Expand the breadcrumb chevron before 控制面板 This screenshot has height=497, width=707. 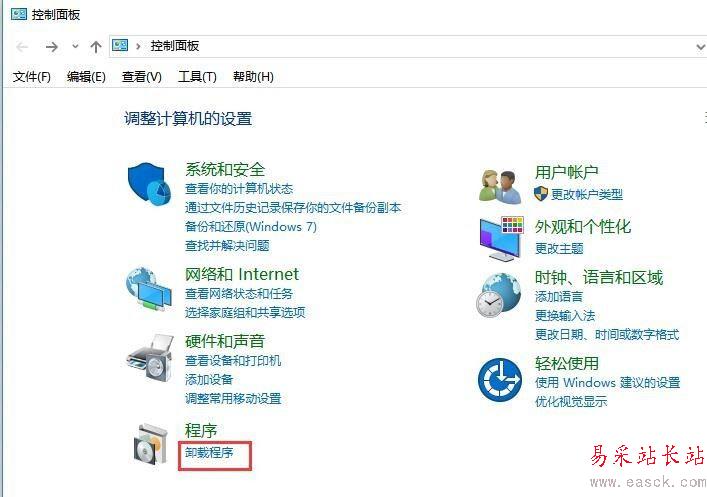click(x=138, y=46)
